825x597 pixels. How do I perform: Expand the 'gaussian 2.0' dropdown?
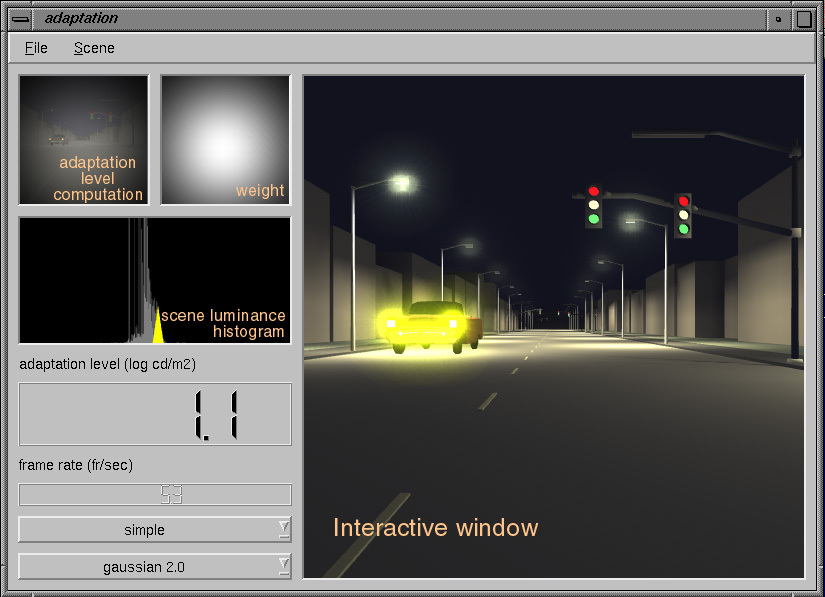point(145,567)
